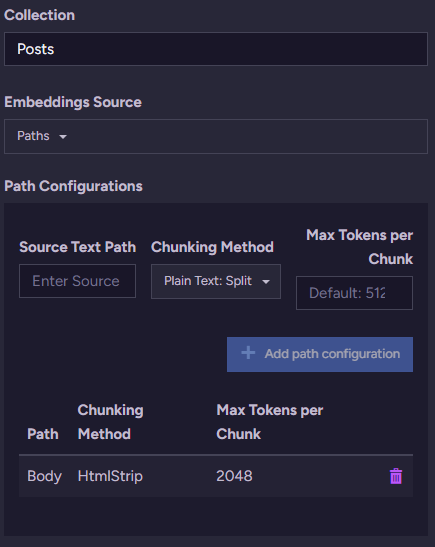Click the Embeddings Source label
Screen dimensions: 435x547
tap(73, 102)
